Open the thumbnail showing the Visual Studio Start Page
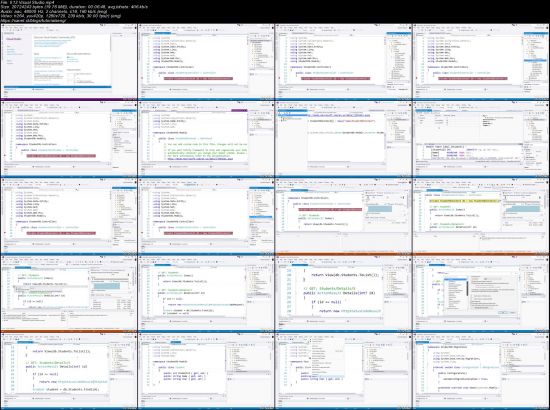 (x=69, y=61)
